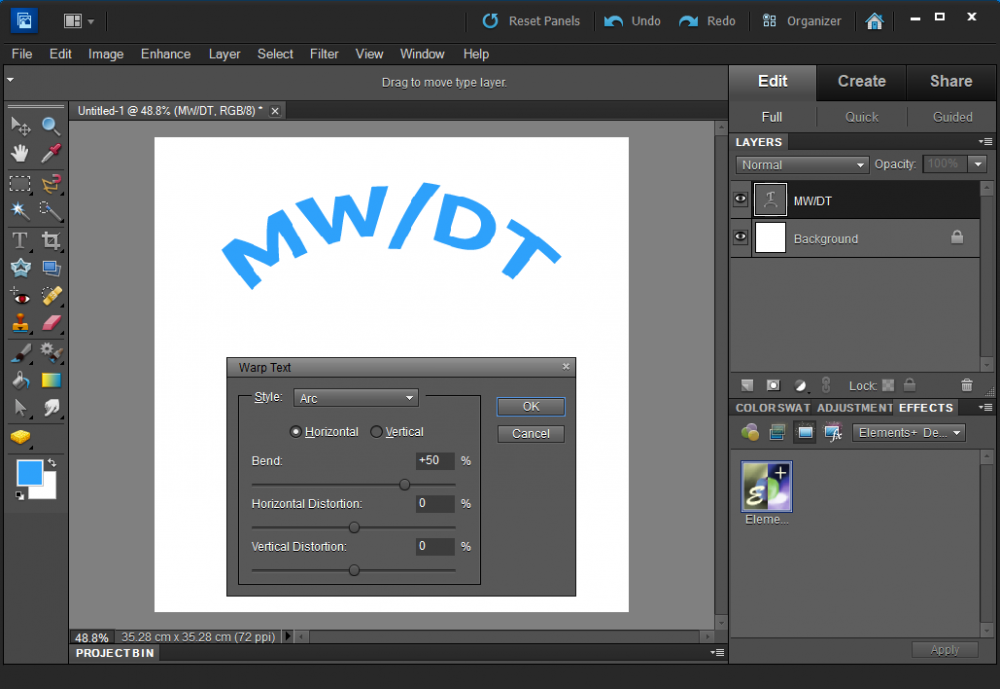Open the Enhance menu

(165, 54)
